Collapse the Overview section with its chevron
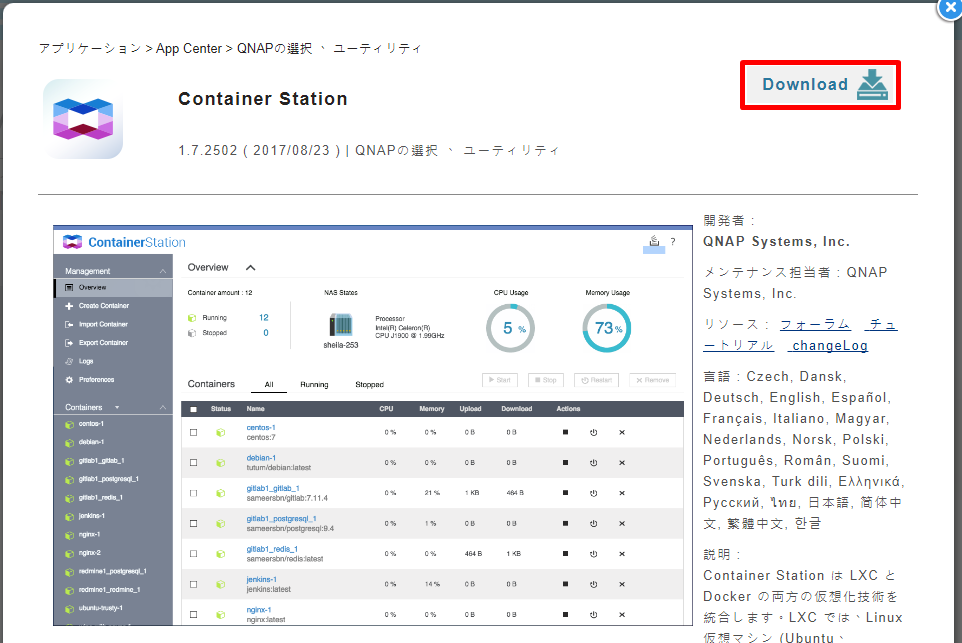 coord(250,268)
